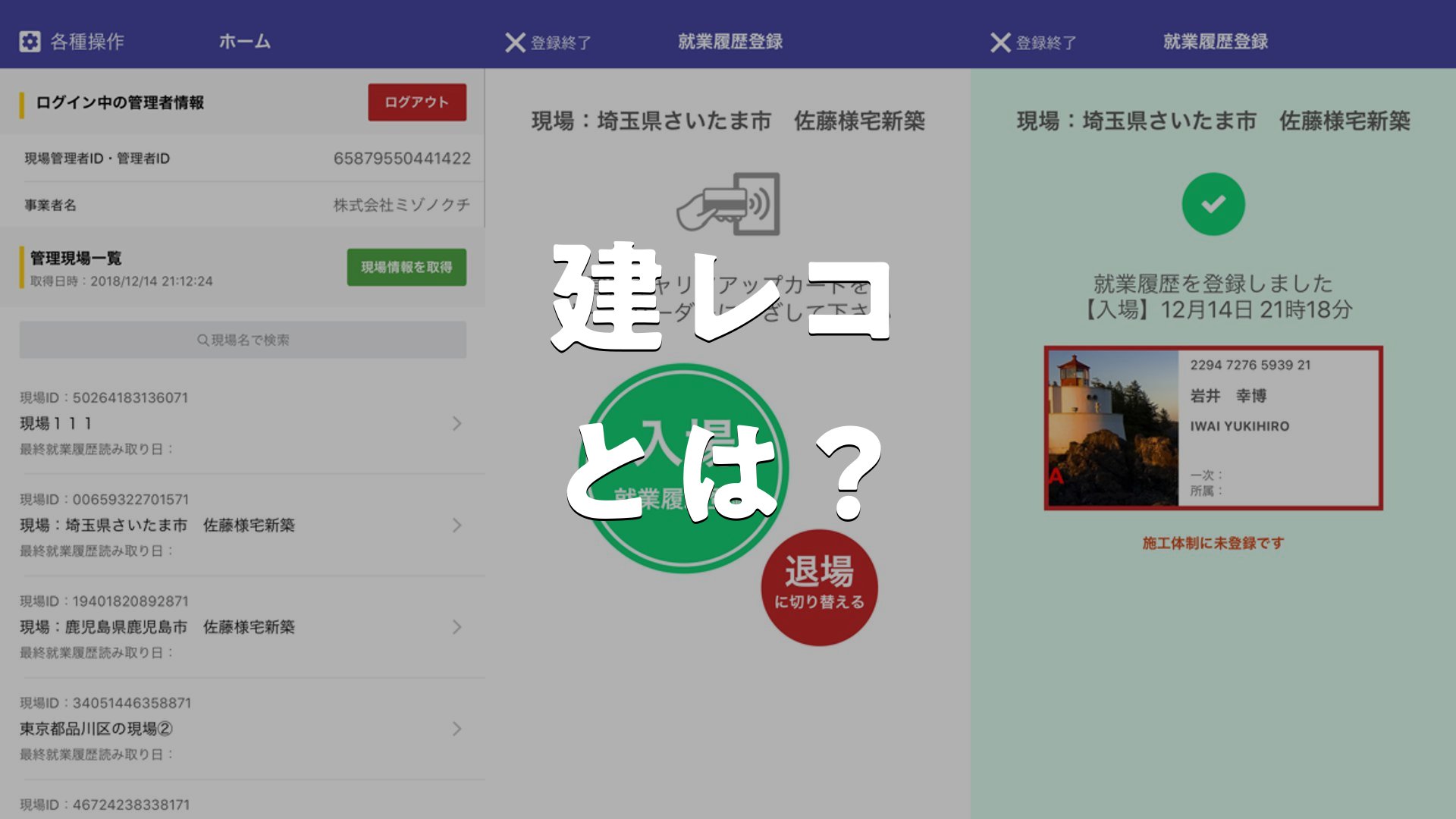Click the X icon beside 登録終了 in middle panel
The width and height of the screenshot is (1456, 819).
pyautogui.click(x=515, y=42)
